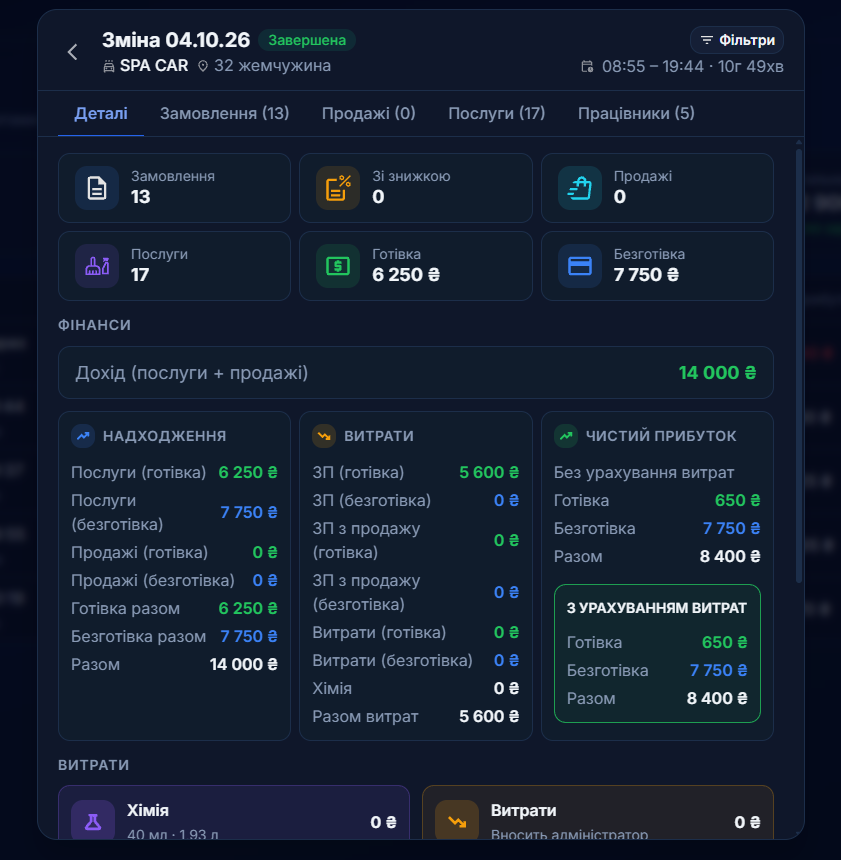
Task: Switch to the Деталі tab
Action: point(101,114)
